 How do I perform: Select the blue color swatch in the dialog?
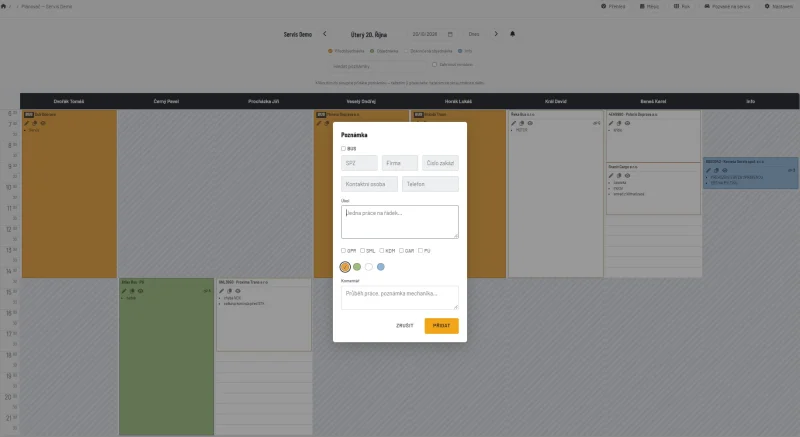point(381,267)
